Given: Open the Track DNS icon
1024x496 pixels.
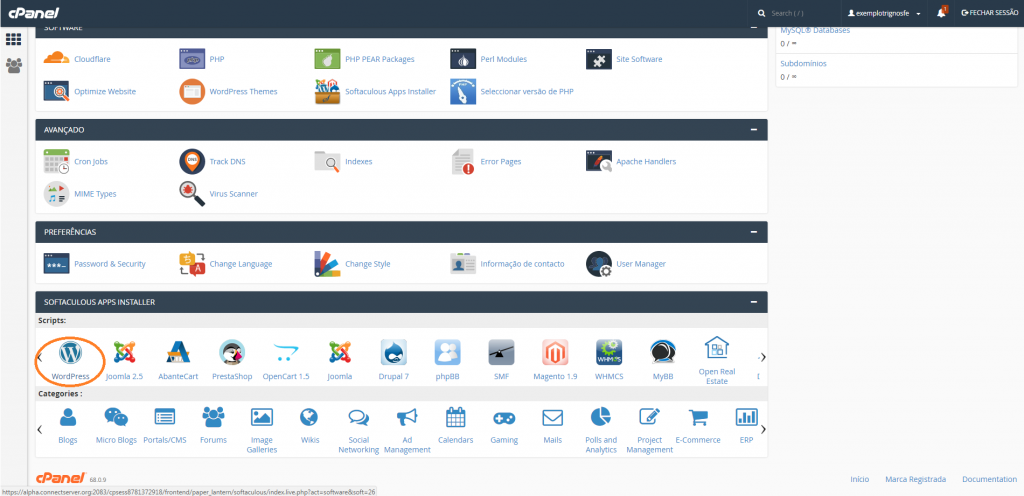Looking at the screenshot, I should click(x=192, y=161).
